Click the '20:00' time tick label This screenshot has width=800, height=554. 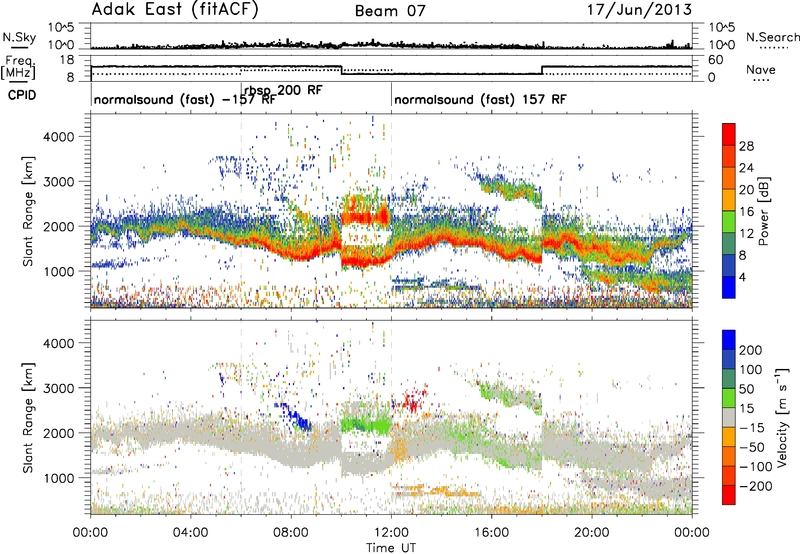[592, 533]
